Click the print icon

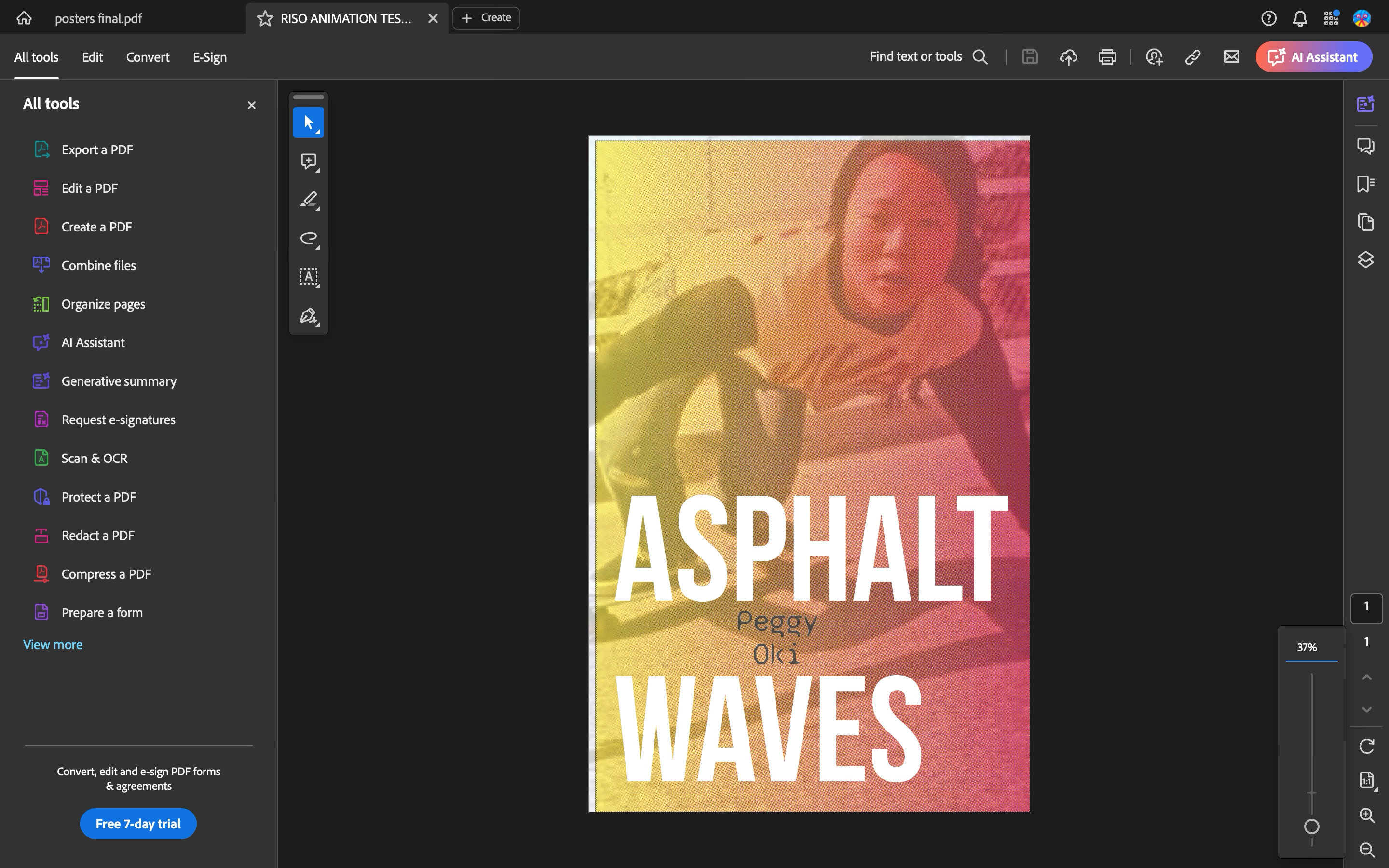pos(1106,57)
